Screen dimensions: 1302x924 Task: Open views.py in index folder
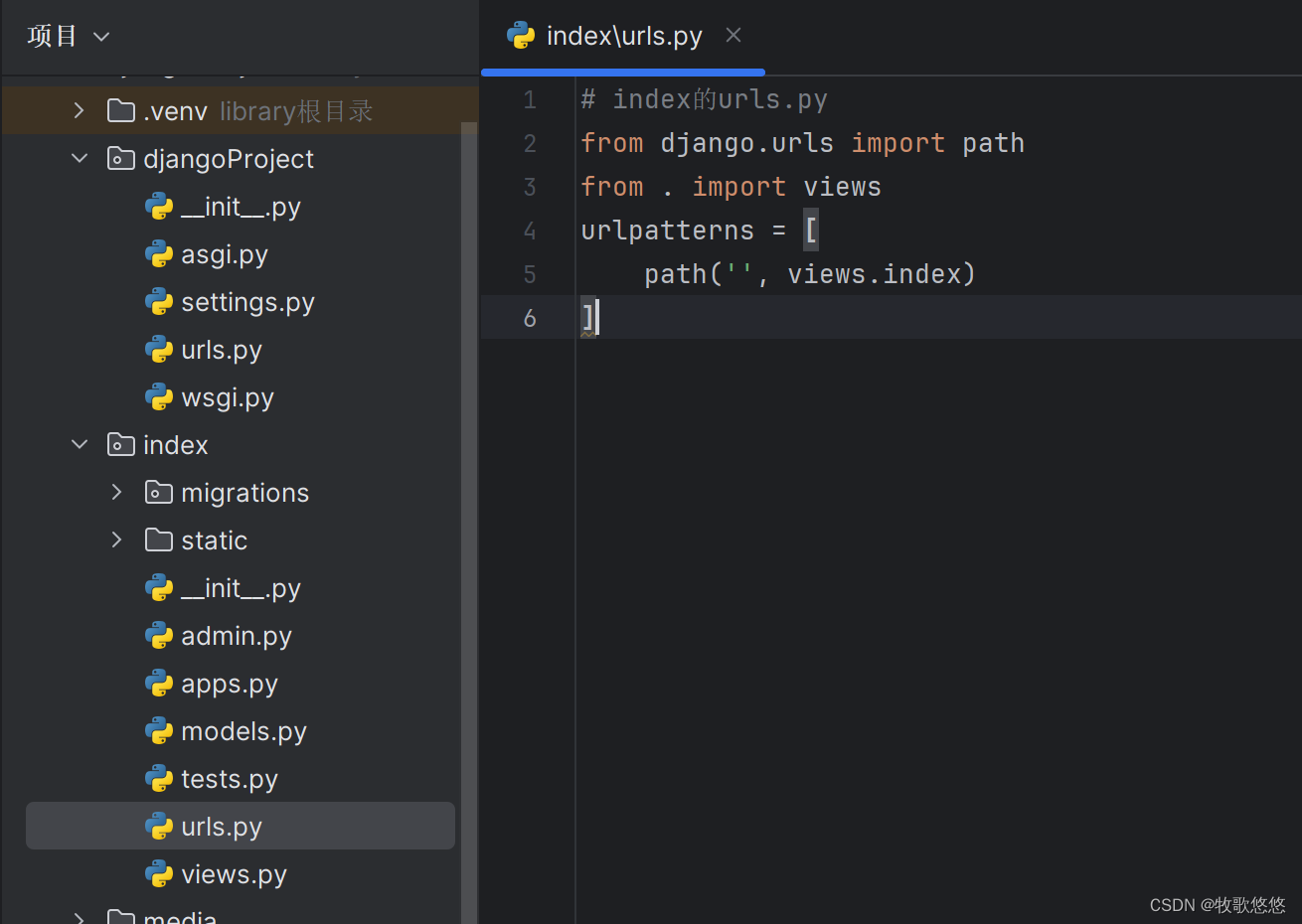tap(234, 874)
